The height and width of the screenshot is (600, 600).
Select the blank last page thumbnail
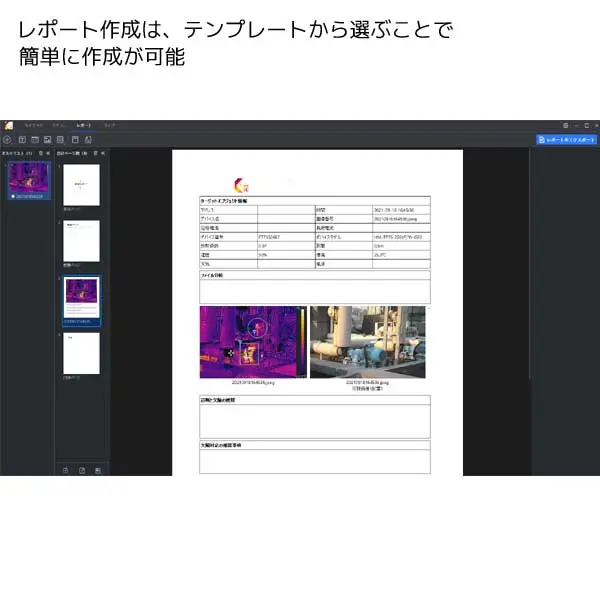[81, 353]
